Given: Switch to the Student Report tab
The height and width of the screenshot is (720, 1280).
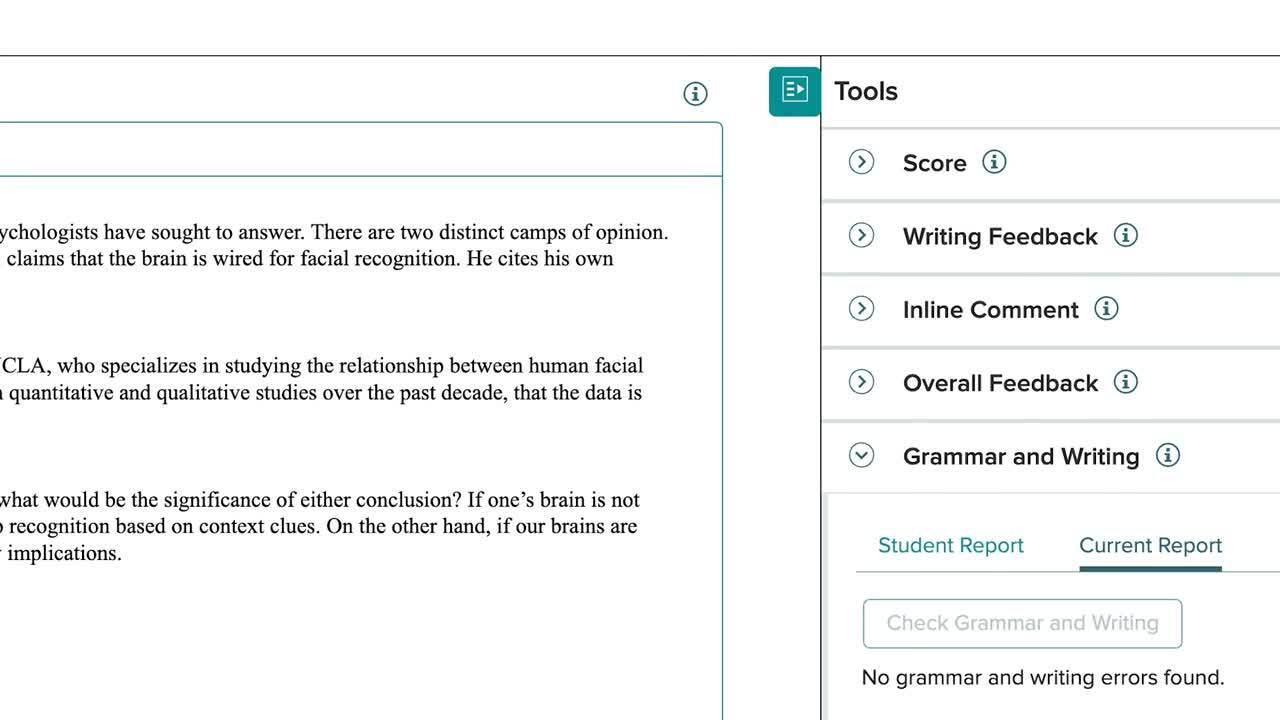Looking at the screenshot, I should coord(951,545).
